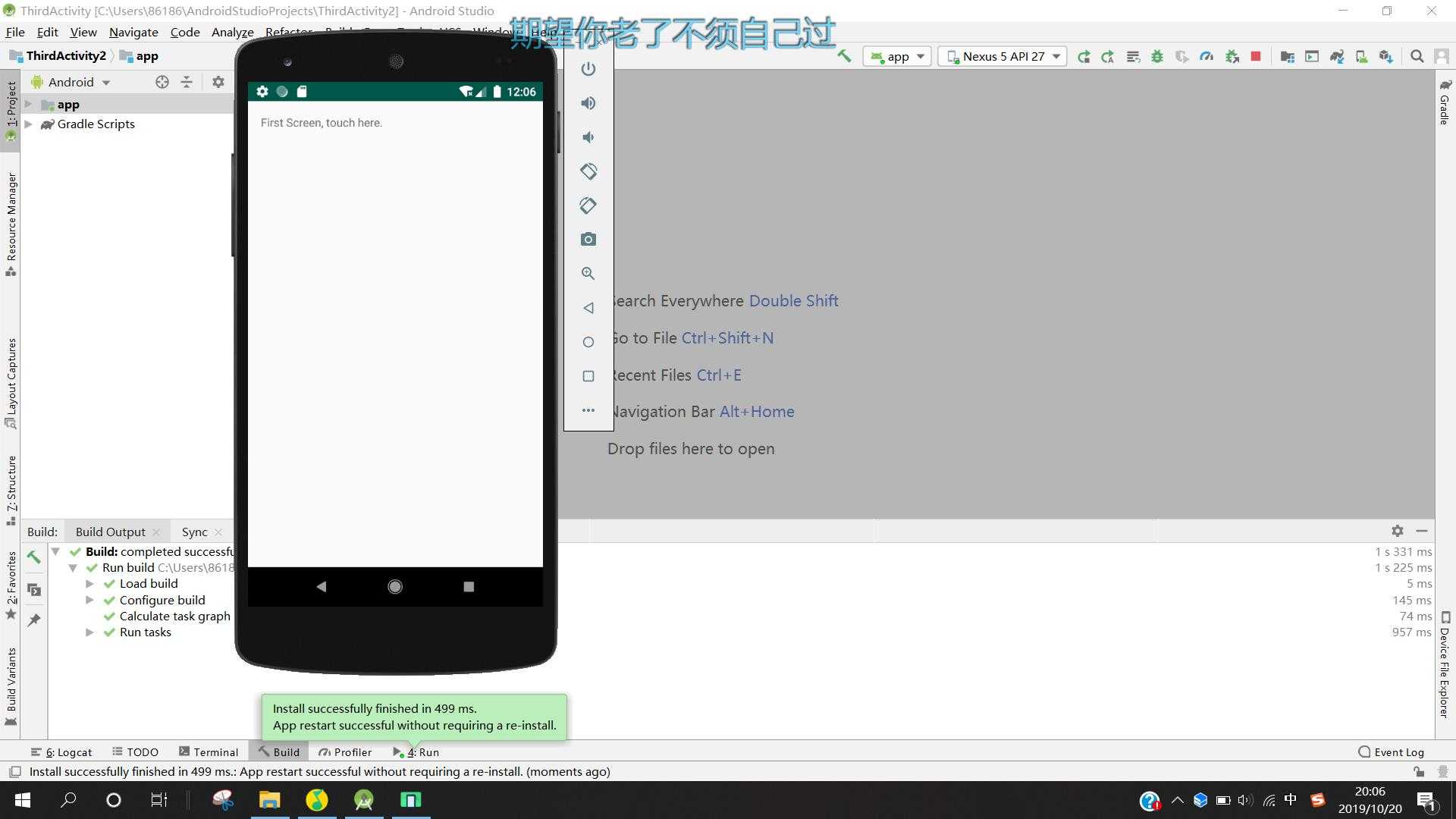Viewport: 1456px width, 819px height.
Task: Tap the phone screen back navigation button
Action: coord(322,586)
